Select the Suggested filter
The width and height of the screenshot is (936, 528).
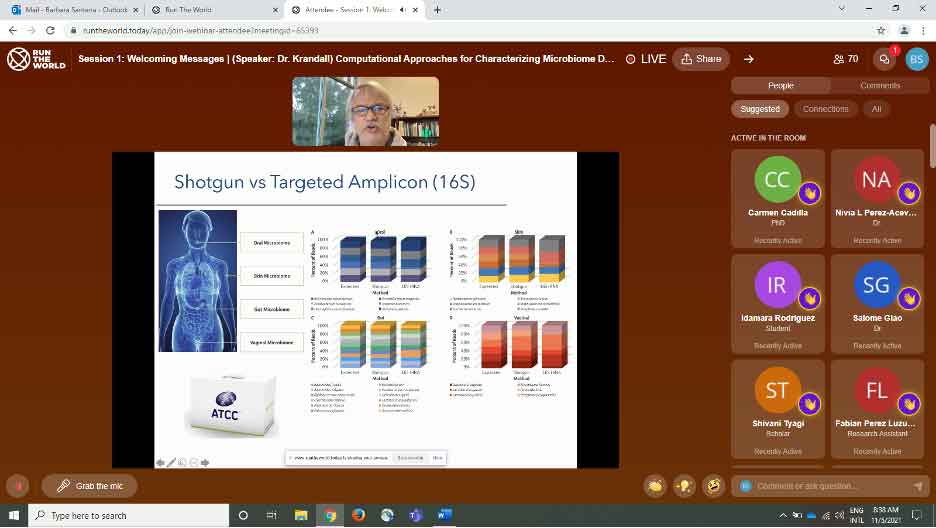(760, 109)
